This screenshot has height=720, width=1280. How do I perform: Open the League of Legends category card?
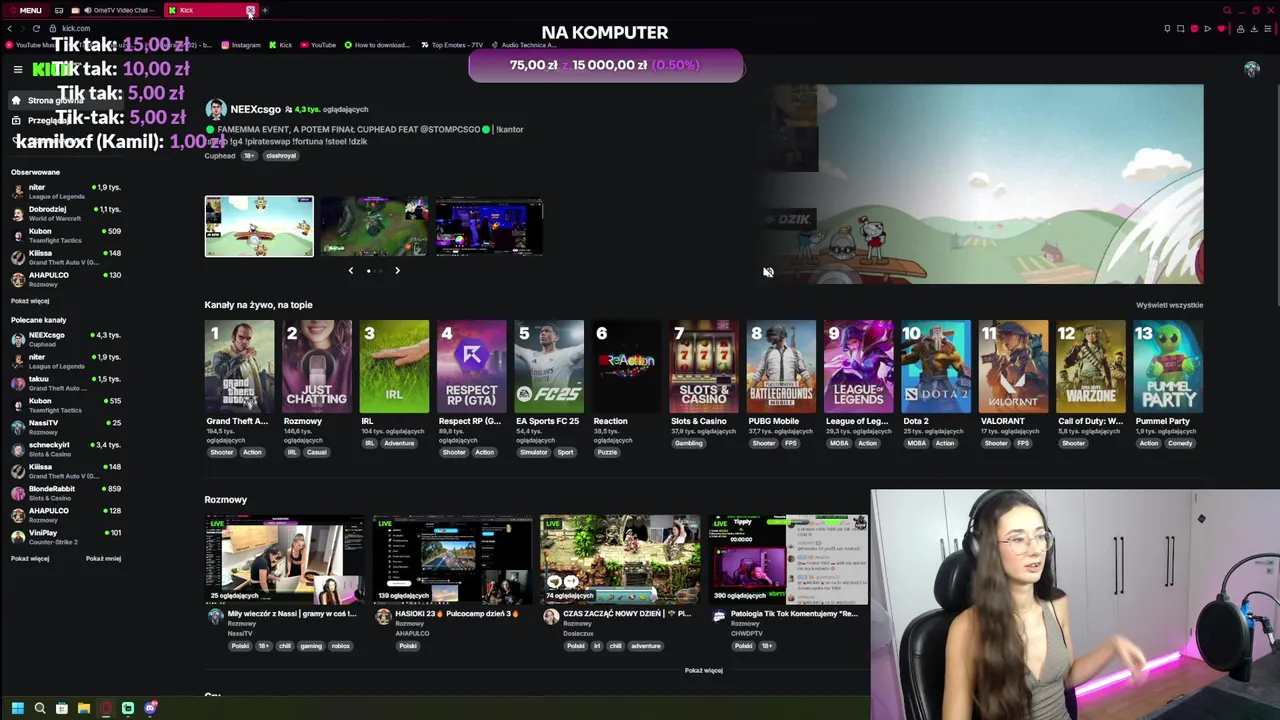(x=859, y=366)
